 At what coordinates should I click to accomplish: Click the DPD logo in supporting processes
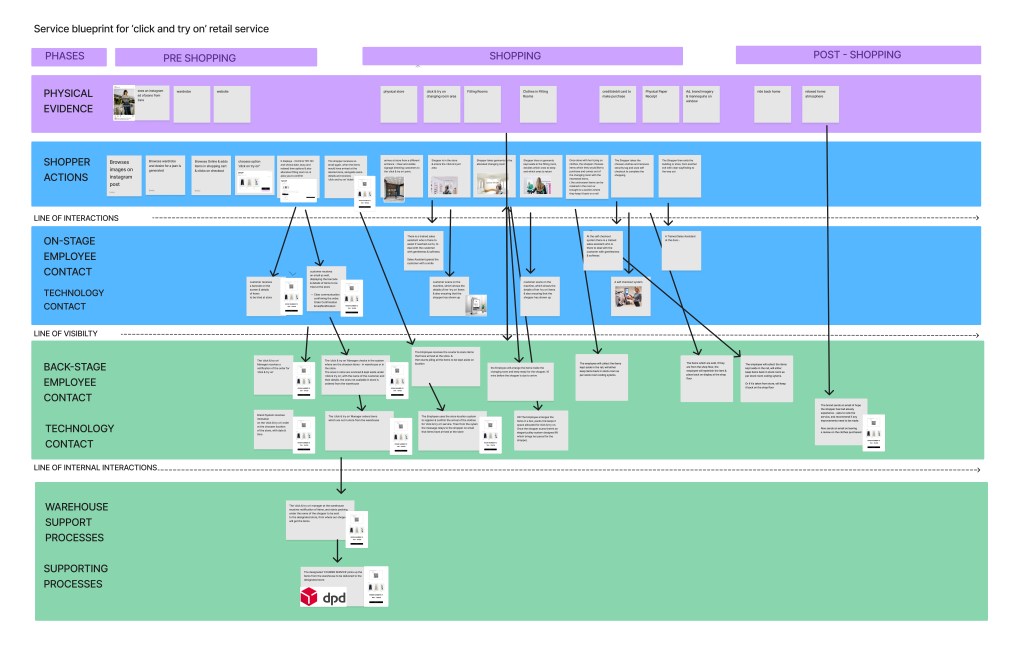click(x=321, y=597)
